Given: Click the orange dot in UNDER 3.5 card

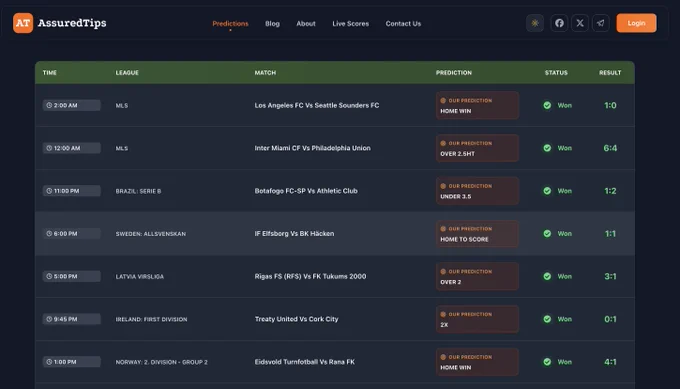Looking at the screenshot, I should (443, 186).
